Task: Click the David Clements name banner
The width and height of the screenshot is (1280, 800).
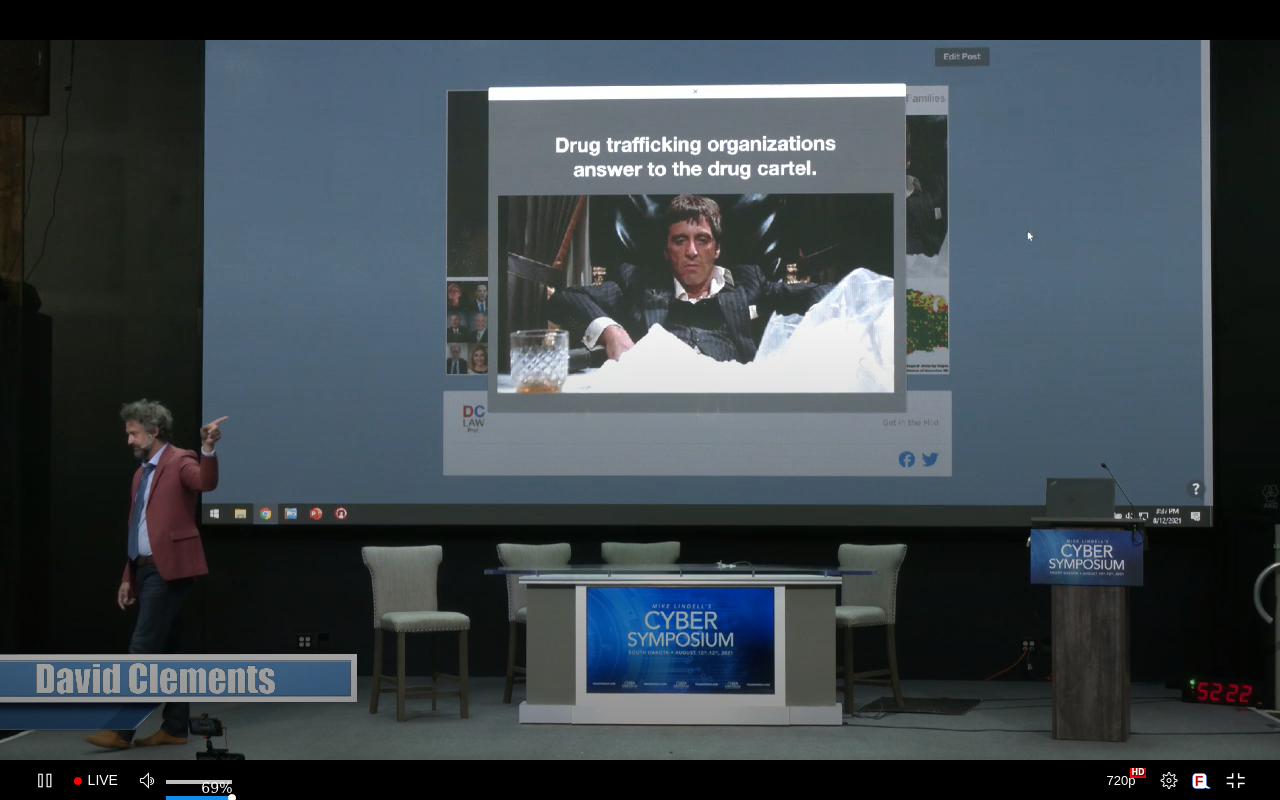Action: 178,679
